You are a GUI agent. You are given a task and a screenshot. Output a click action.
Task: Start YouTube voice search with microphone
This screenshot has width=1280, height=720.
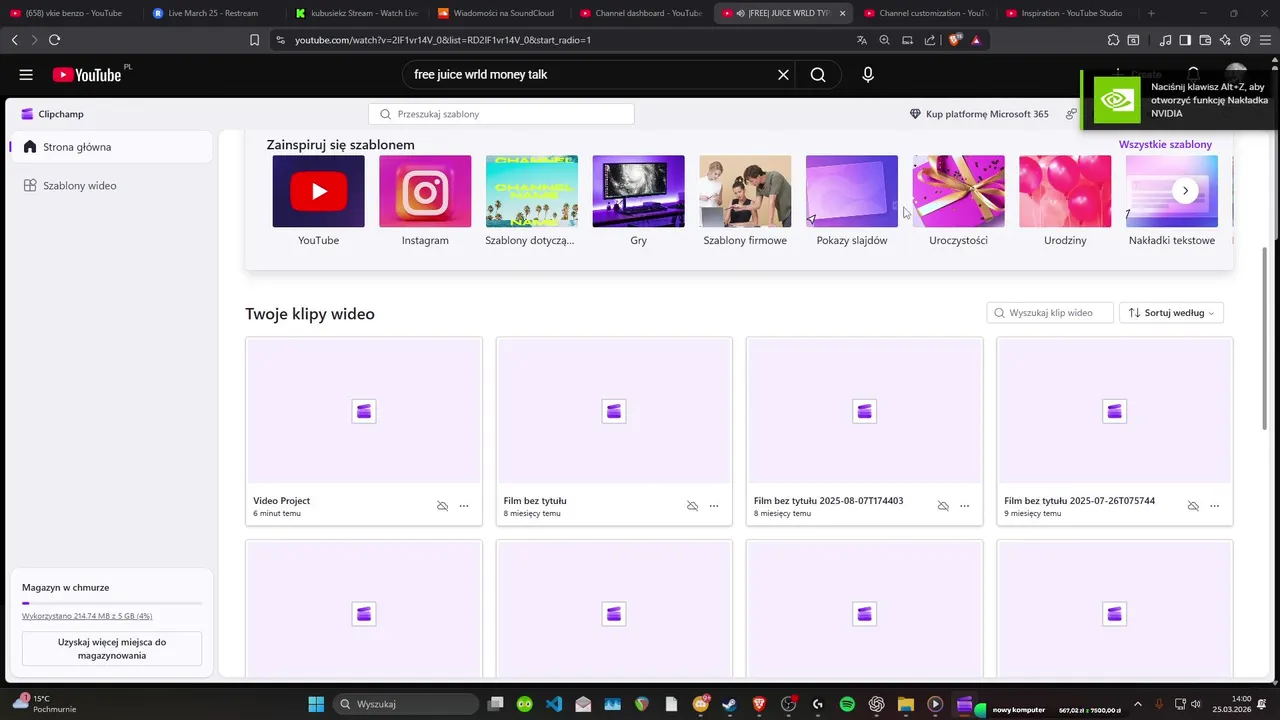click(868, 75)
